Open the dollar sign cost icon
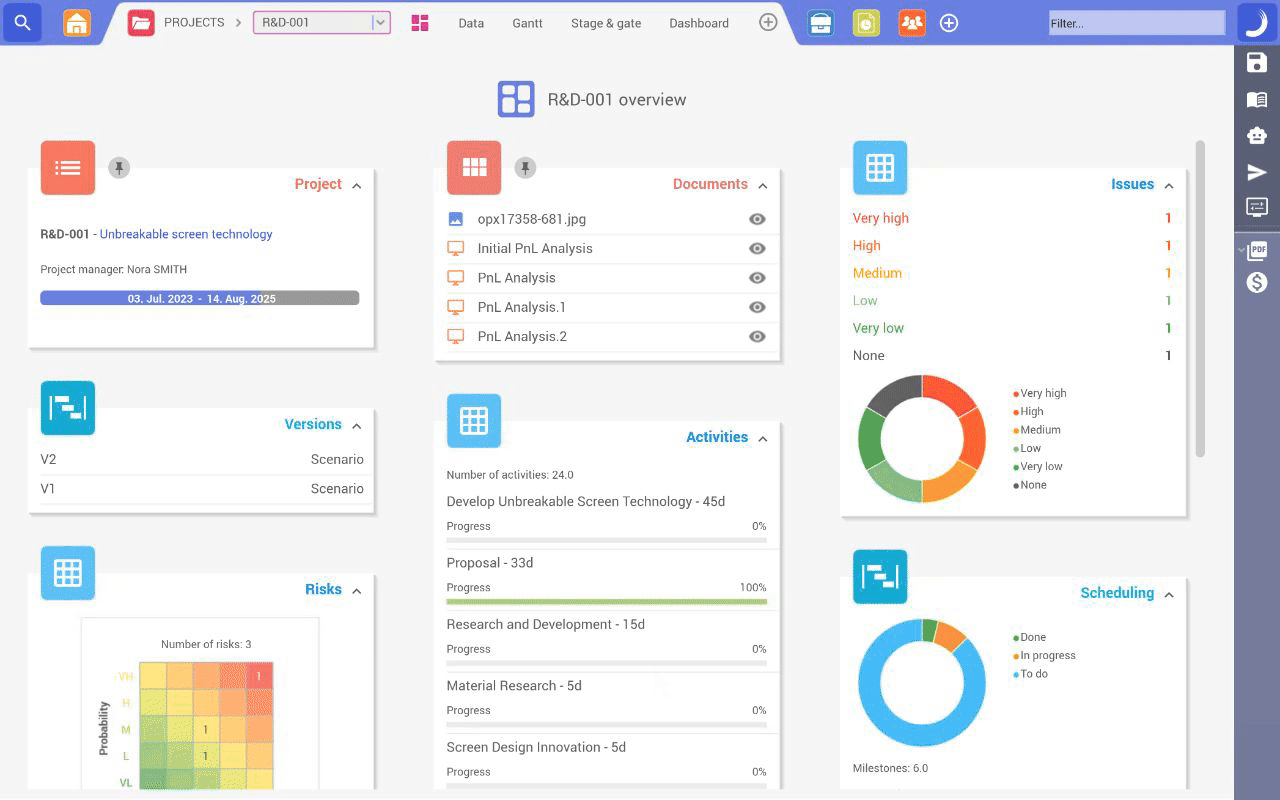Screen dimensions: 1280x800 click(x=1257, y=283)
